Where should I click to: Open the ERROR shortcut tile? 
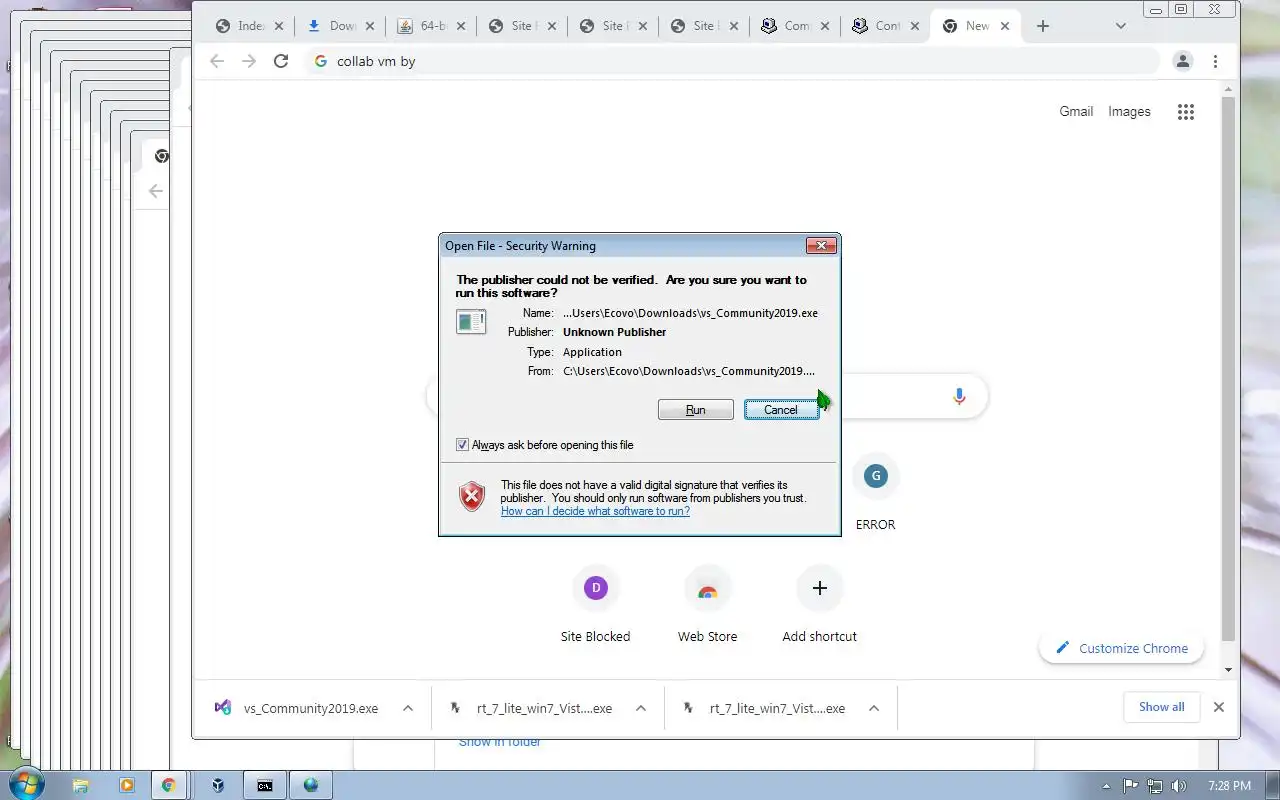[875, 492]
